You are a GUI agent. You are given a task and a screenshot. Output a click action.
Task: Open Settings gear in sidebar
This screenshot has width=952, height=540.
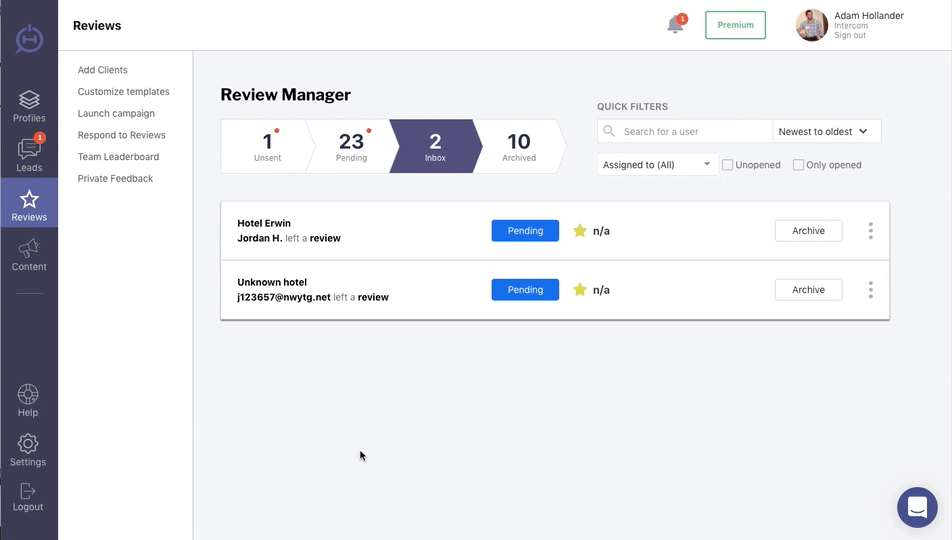point(28,450)
